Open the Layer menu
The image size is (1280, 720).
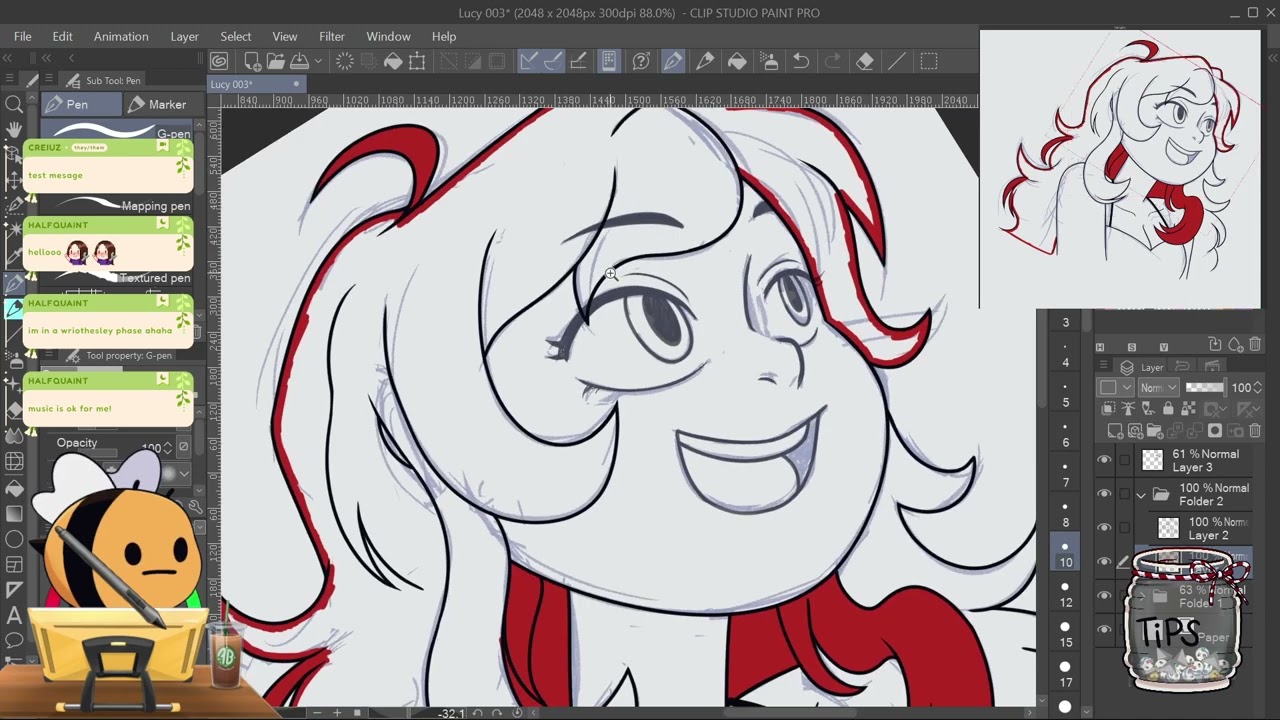tap(184, 36)
